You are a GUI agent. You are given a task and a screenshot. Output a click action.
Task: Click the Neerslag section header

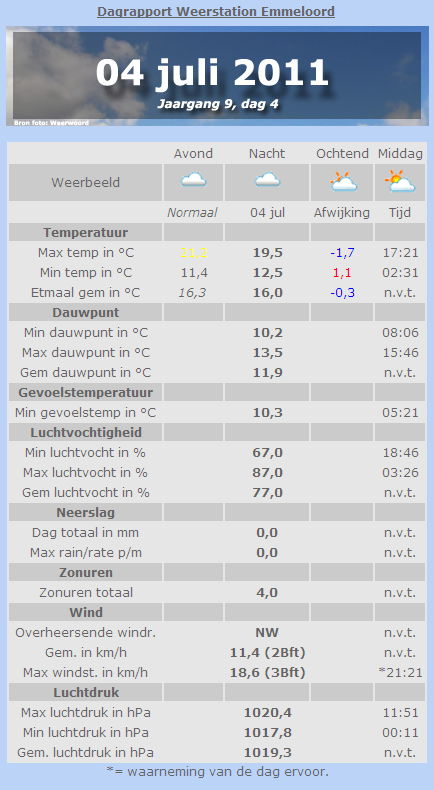point(86,512)
